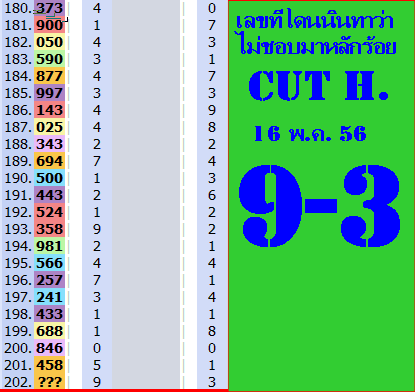Select the yellow cell 050
The height and width of the screenshot is (392, 415).
(49, 42)
